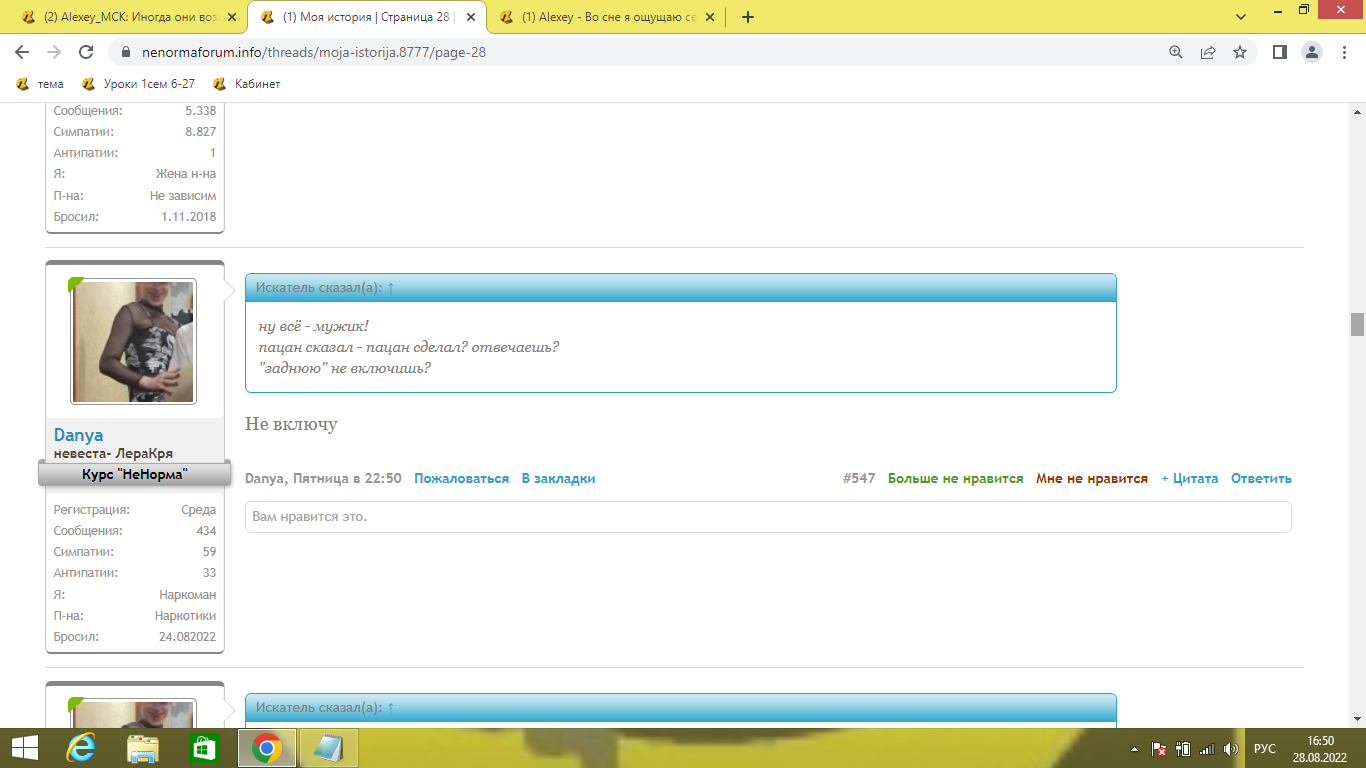This screenshot has height=768, width=1366.
Task: Expand the tab search dropdown chevron
Action: [x=1241, y=17]
